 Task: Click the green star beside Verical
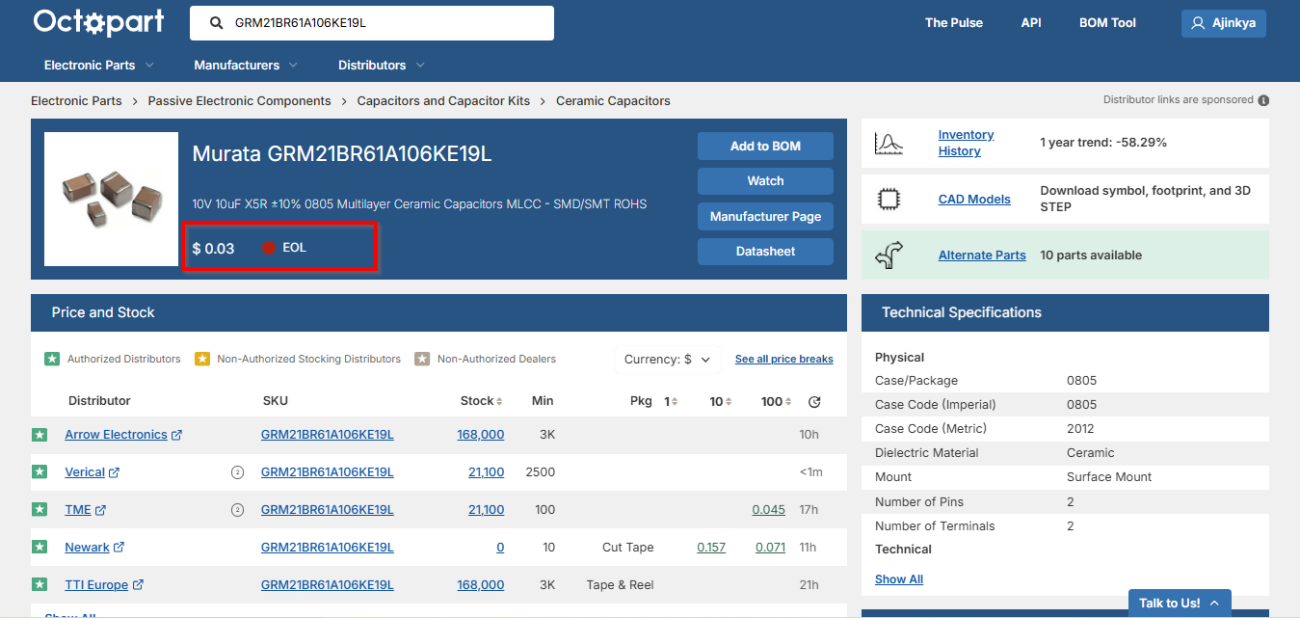click(x=39, y=472)
